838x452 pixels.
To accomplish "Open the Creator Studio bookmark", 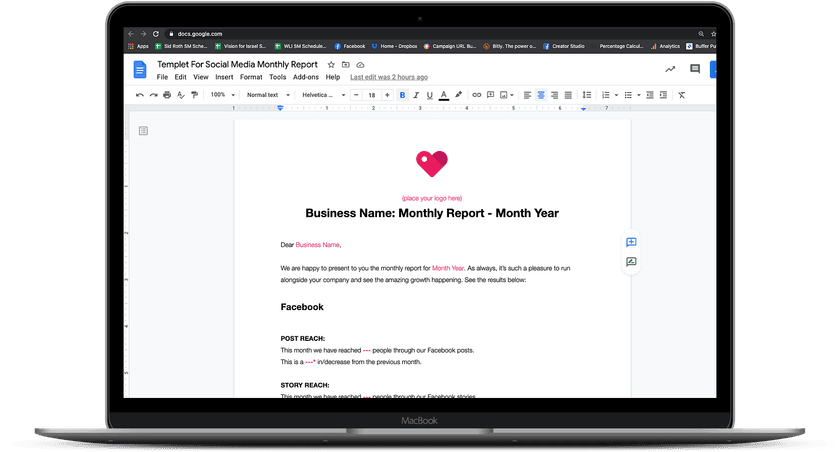I will (x=564, y=46).
